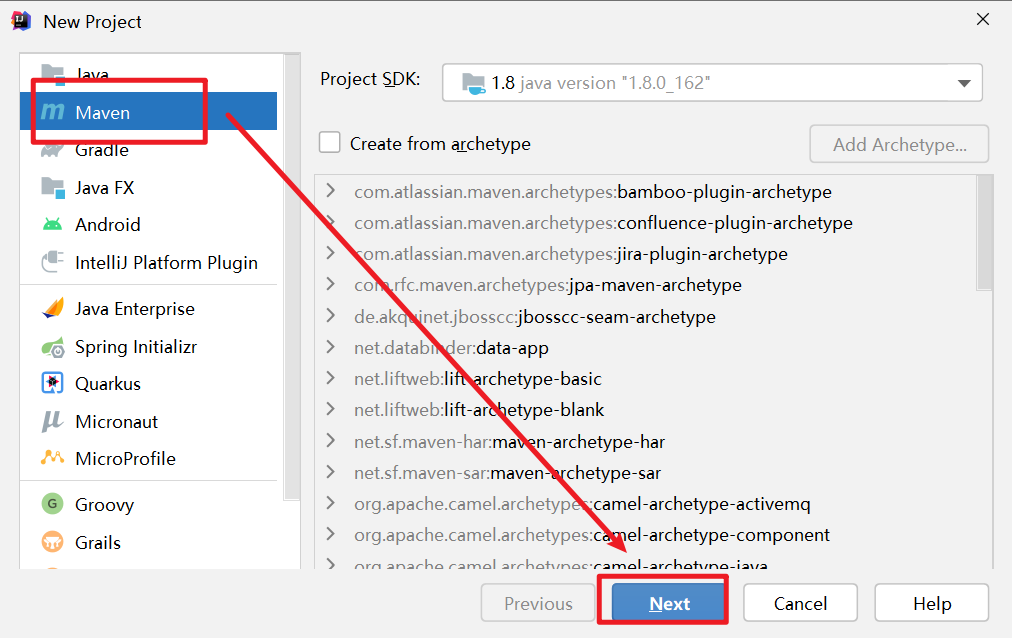1012x638 pixels.
Task: Select the Maven project type icon
Action: pyautogui.click(x=53, y=112)
